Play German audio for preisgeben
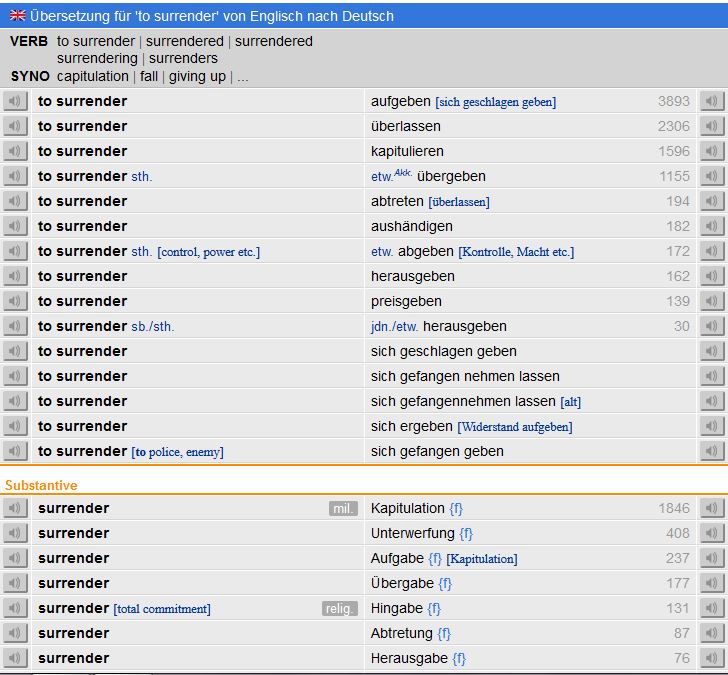The height and width of the screenshot is (675, 728). pyautogui.click(x=711, y=301)
